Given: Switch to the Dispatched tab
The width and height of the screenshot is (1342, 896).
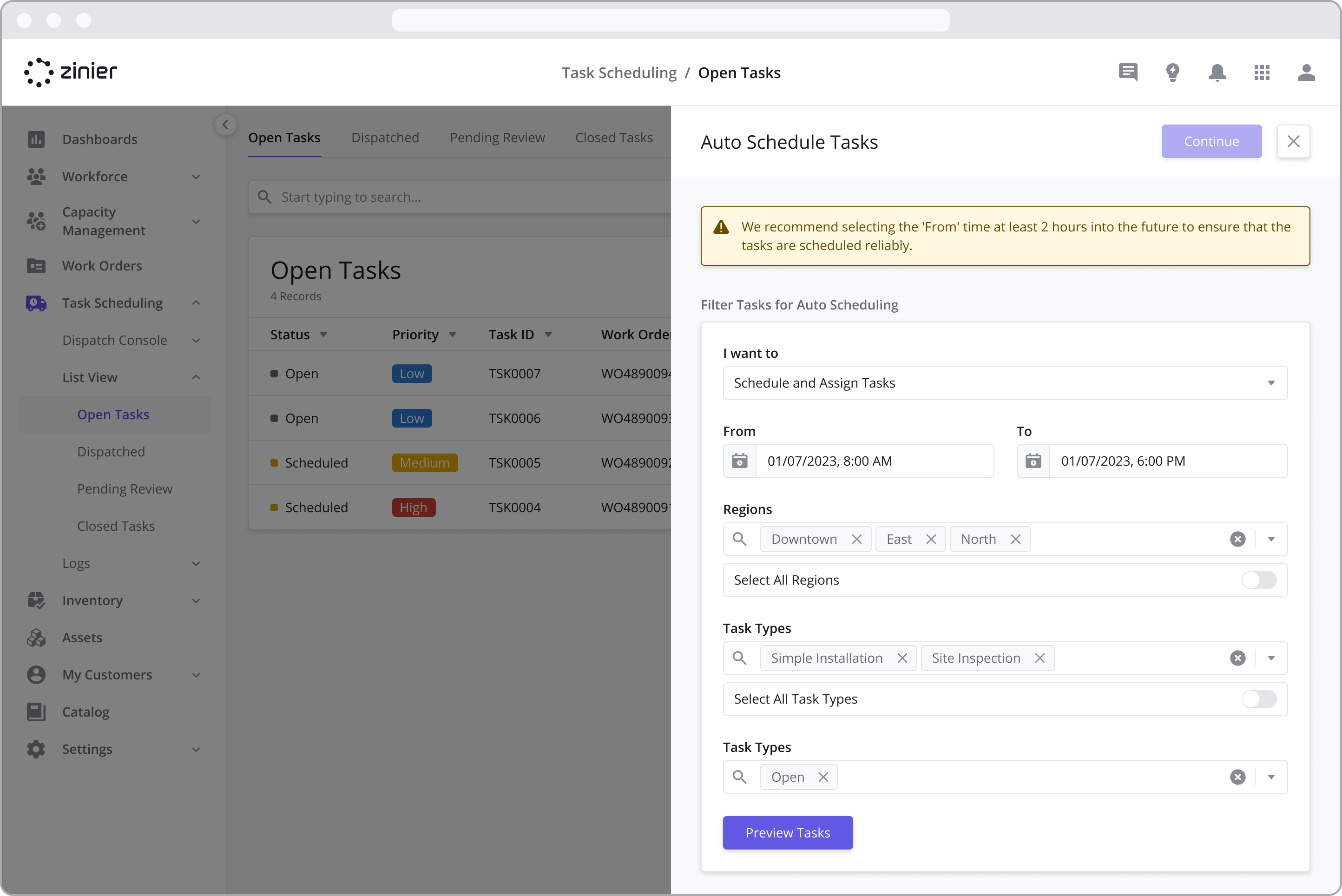Looking at the screenshot, I should click(x=385, y=137).
